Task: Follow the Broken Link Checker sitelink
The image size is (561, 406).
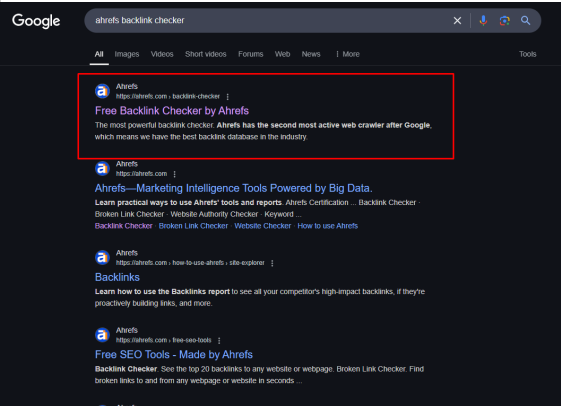Action: (193, 226)
